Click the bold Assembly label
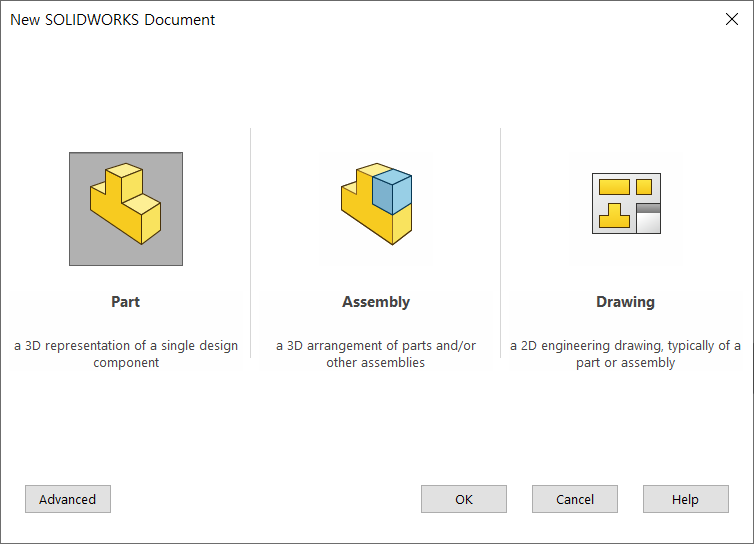 coord(376,302)
